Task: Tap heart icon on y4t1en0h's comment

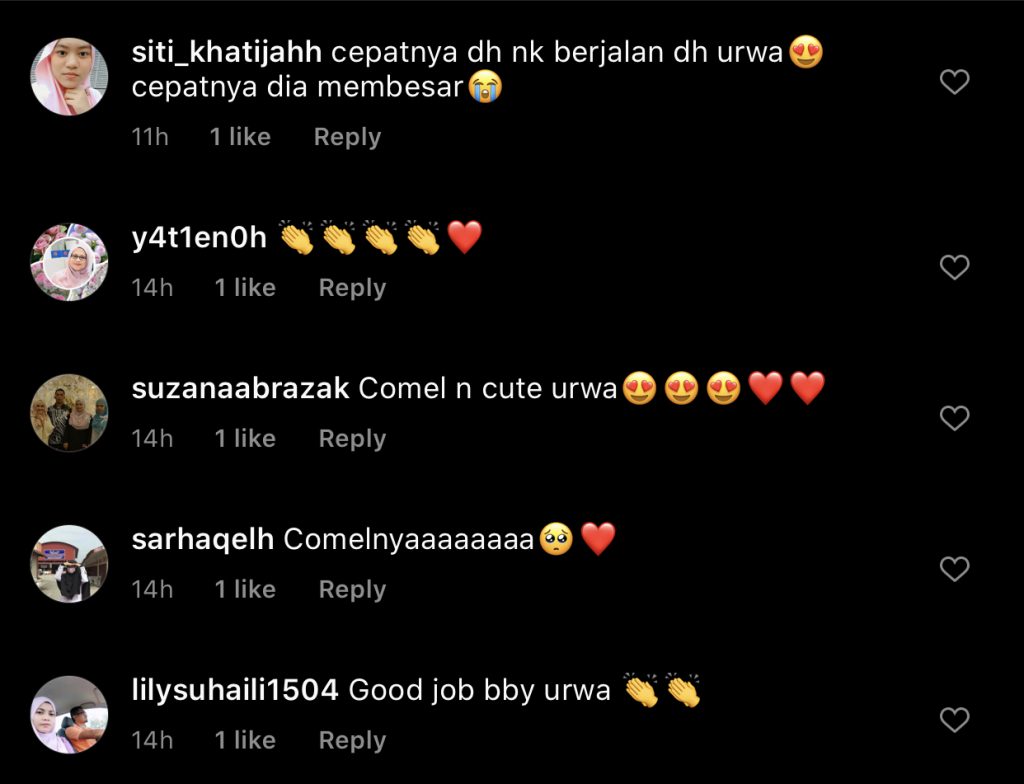Action: click(x=954, y=267)
